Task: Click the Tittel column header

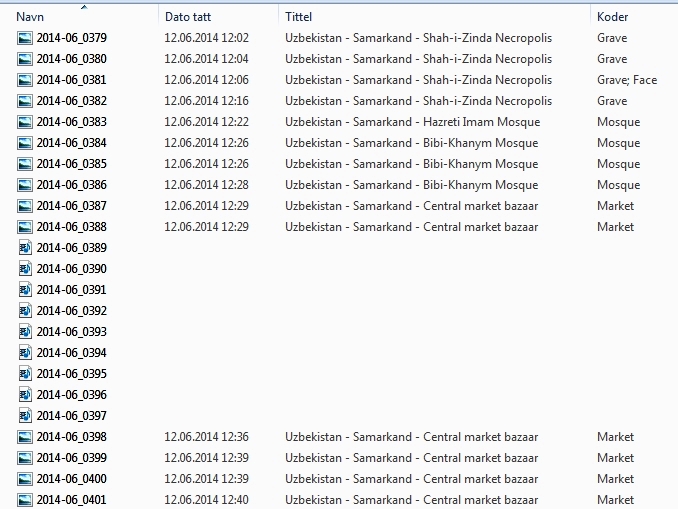Action: point(298,17)
